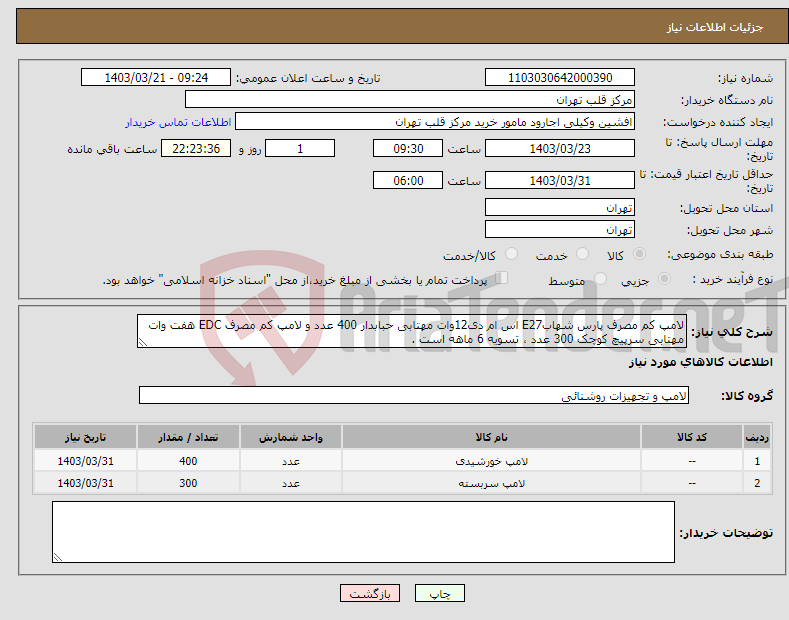
Task: Select the جزیی purchase type radio
Action: point(664,278)
